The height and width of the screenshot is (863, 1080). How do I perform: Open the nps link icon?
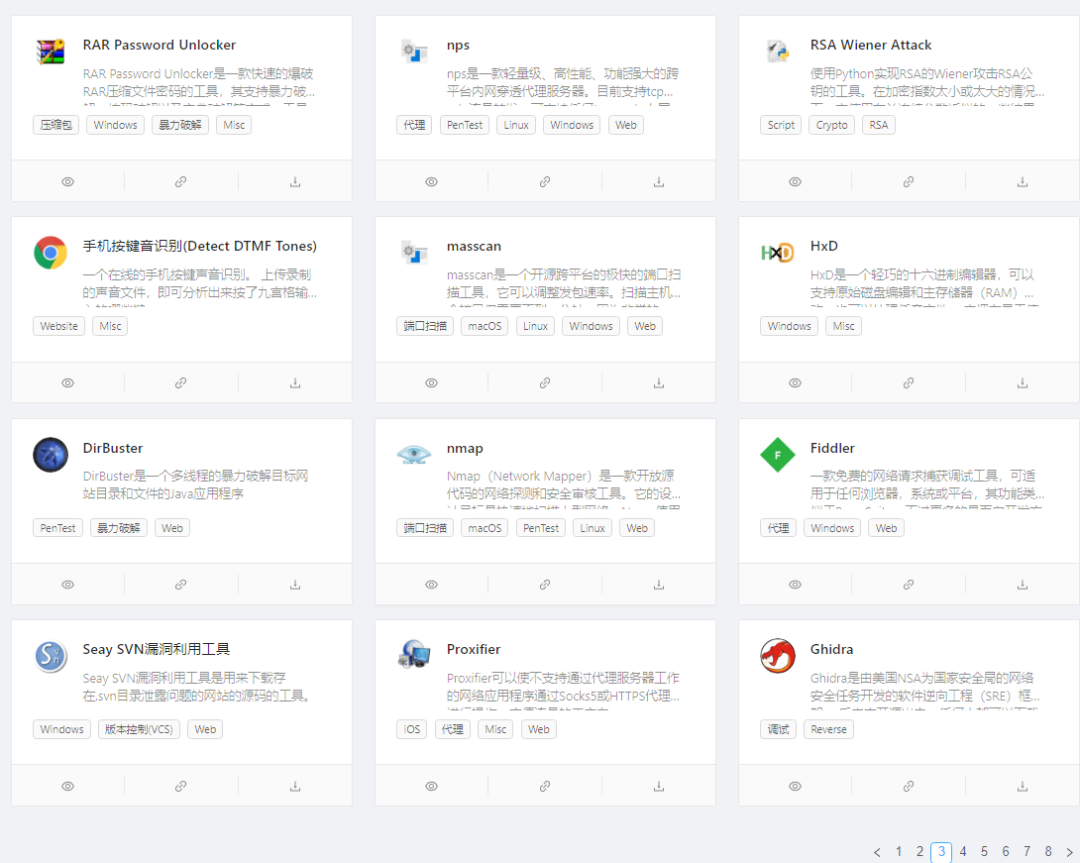tap(545, 182)
